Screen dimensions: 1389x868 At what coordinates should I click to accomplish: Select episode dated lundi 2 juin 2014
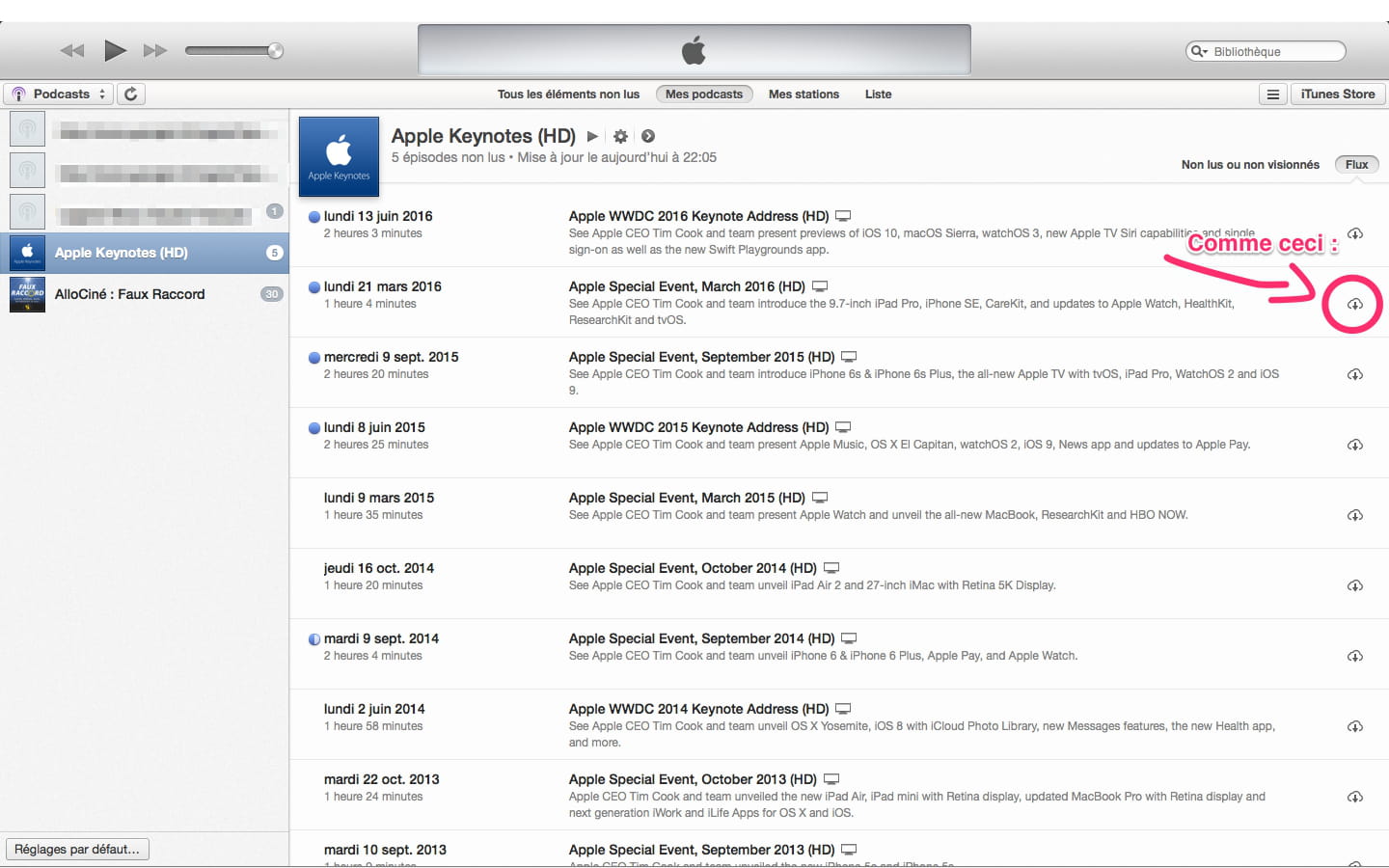374,709
